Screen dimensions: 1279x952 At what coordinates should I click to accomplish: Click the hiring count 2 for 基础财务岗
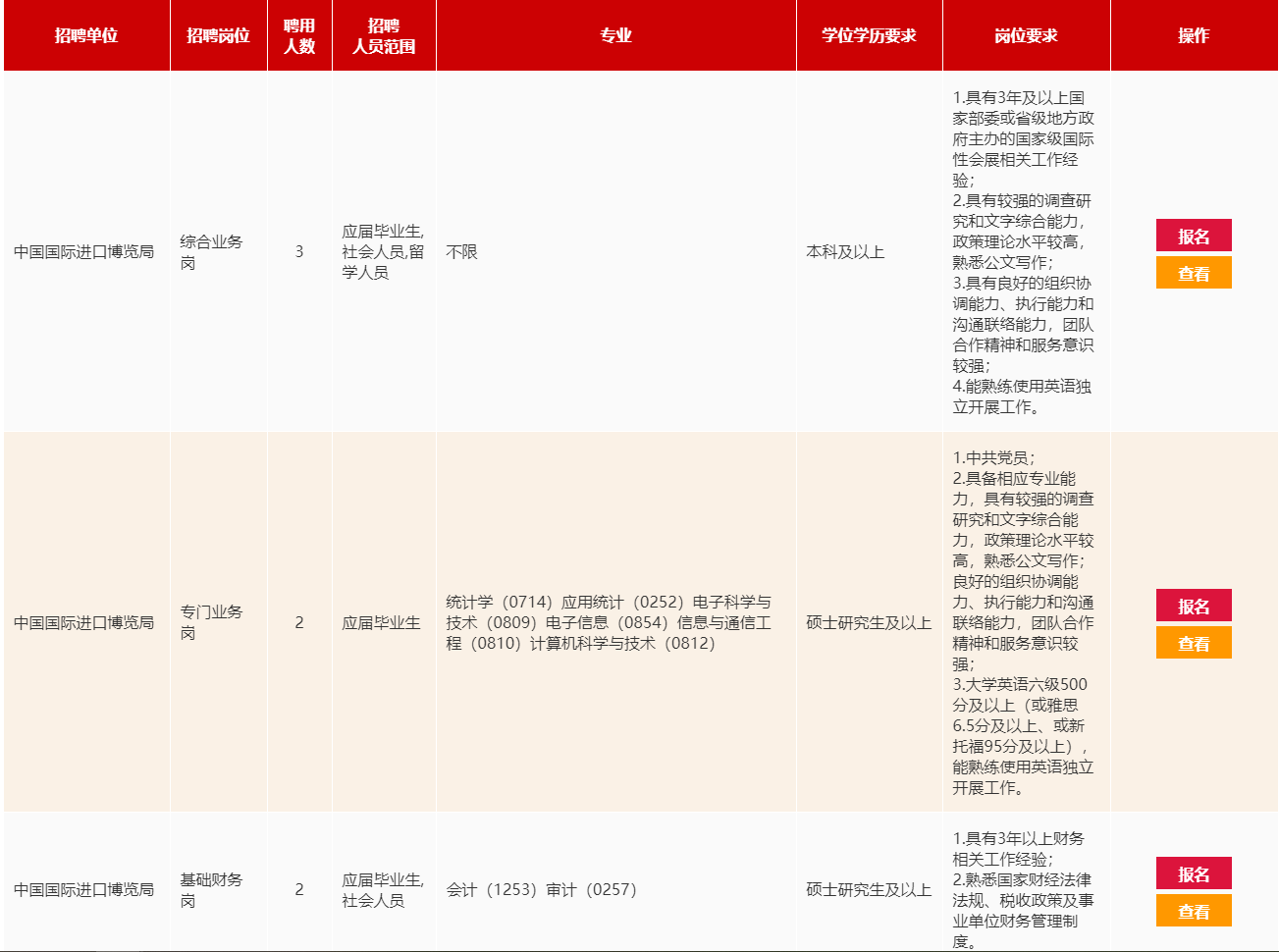299,890
